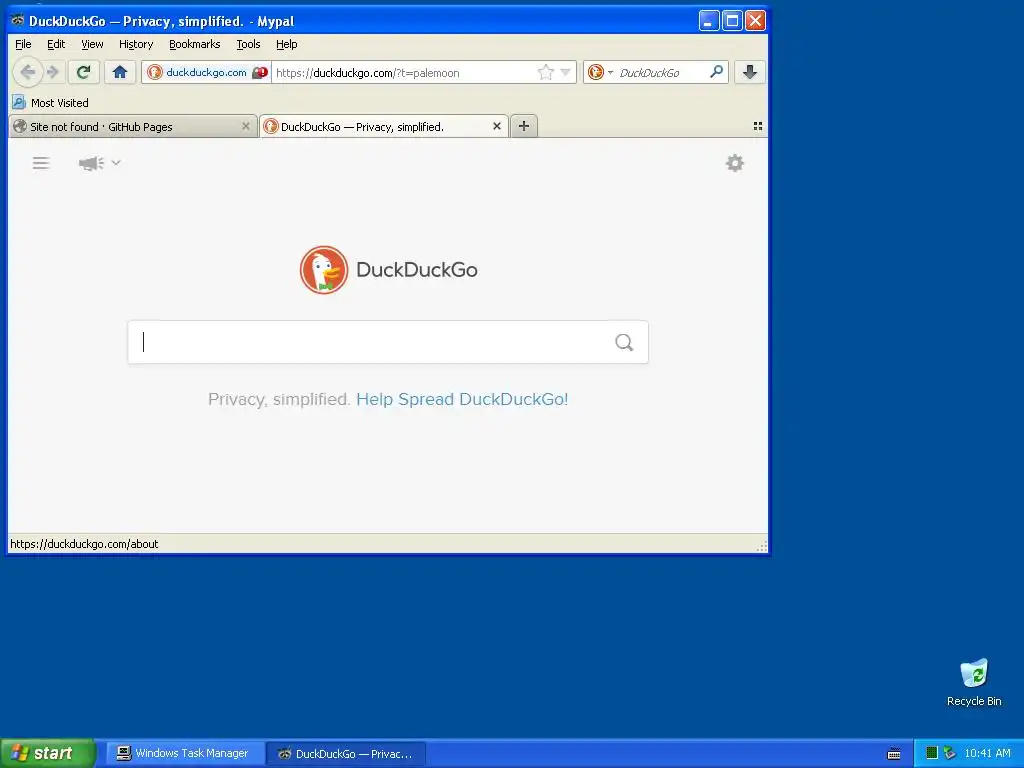Select the DuckDuckGo Privacy, simplified tab

click(x=383, y=126)
